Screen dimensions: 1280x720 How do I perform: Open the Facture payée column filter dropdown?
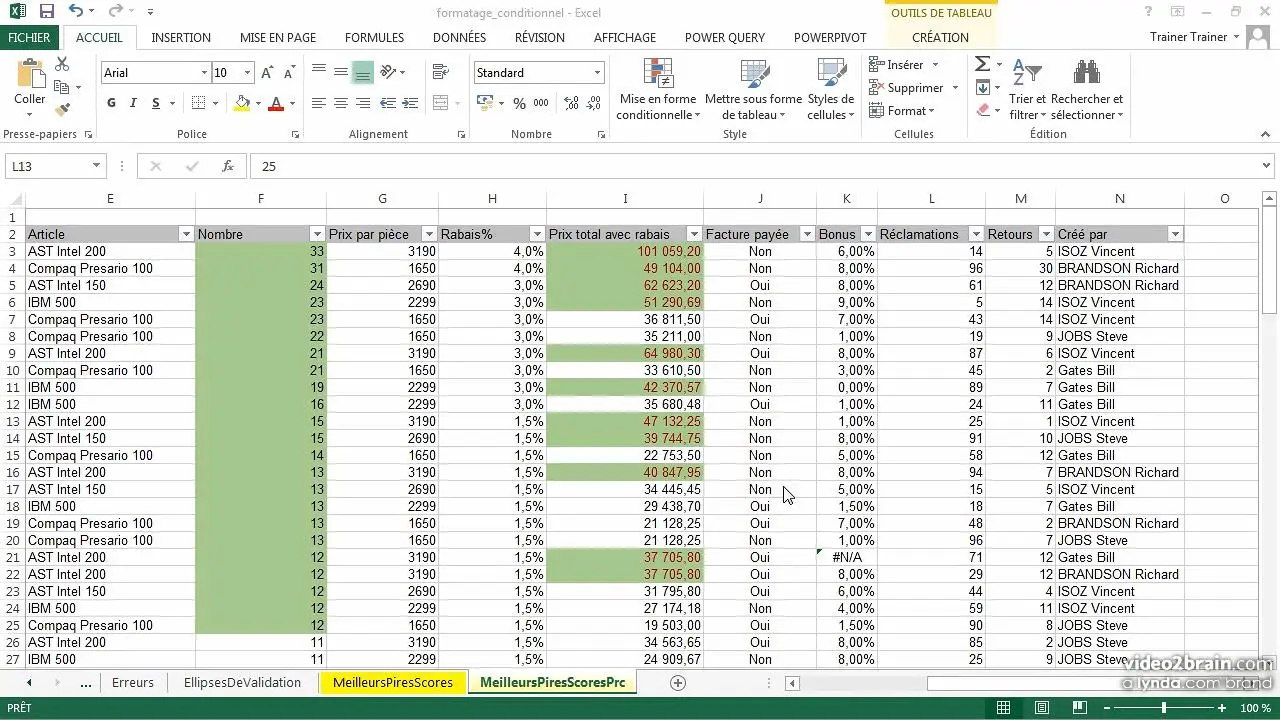[x=807, y=234]
